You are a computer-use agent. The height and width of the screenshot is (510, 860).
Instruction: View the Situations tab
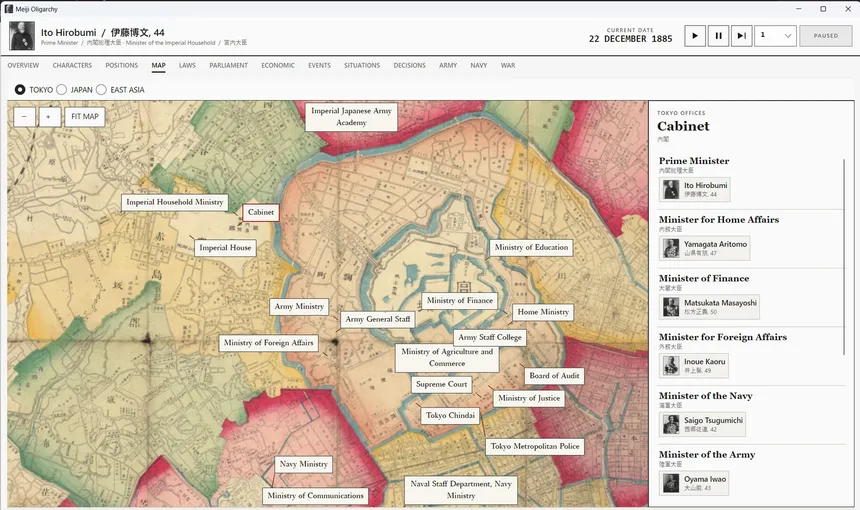point(362,65)
